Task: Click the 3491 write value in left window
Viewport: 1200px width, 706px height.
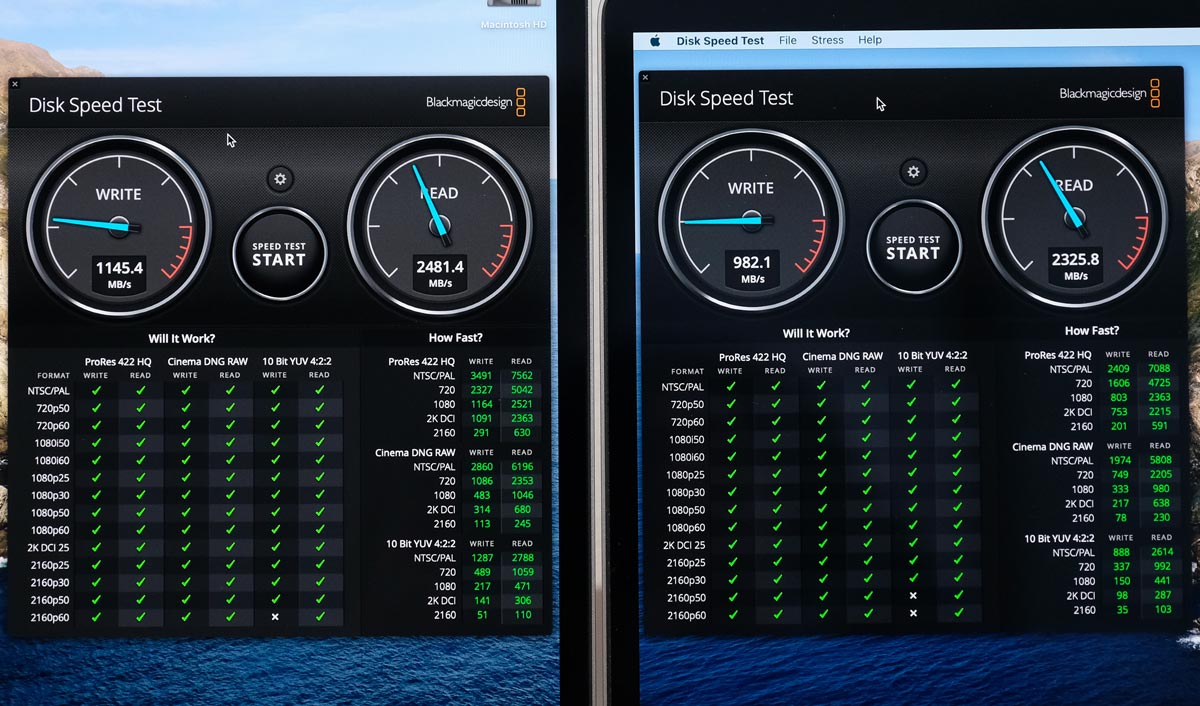Action: pyautogui.click(x=482, y=375)
